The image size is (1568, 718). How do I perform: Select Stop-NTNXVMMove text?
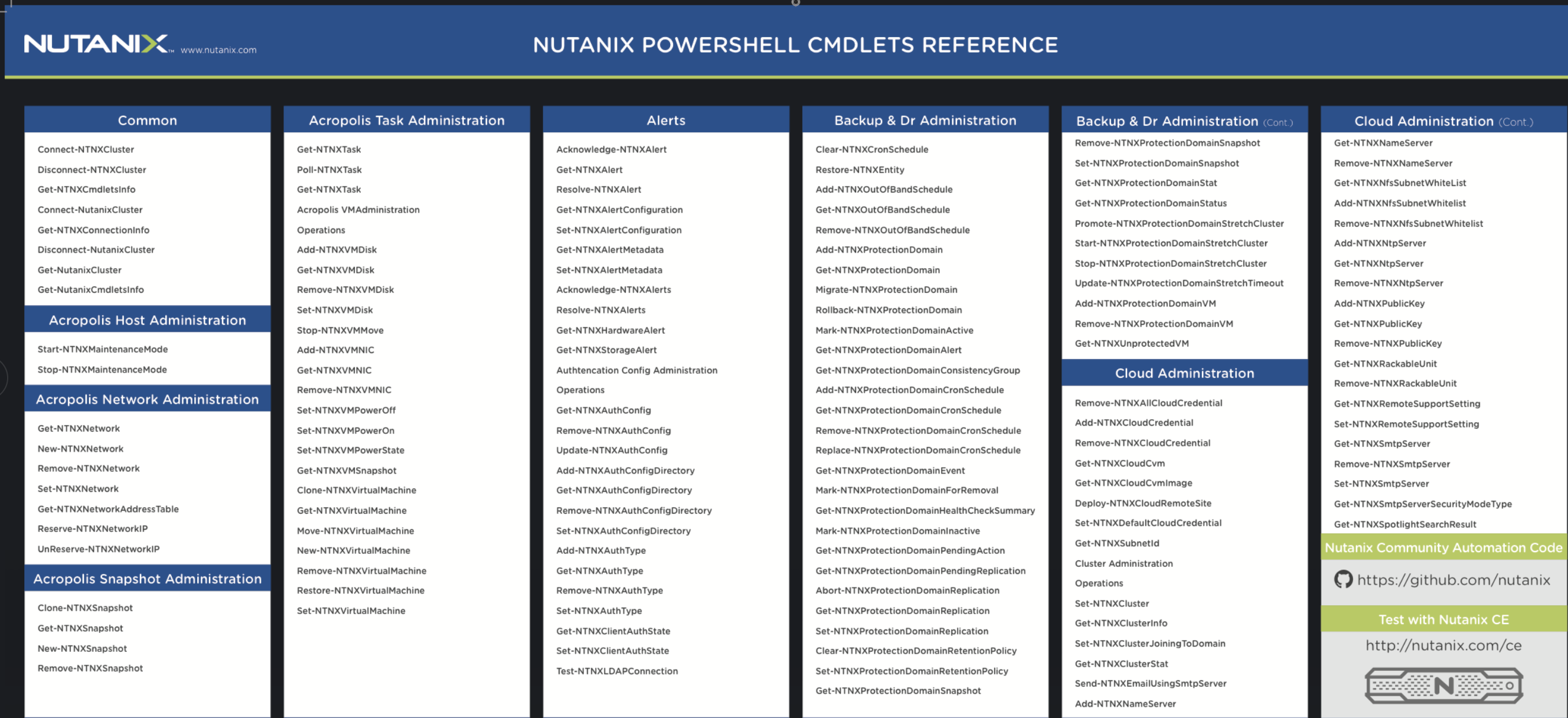[x=340, y=330]
